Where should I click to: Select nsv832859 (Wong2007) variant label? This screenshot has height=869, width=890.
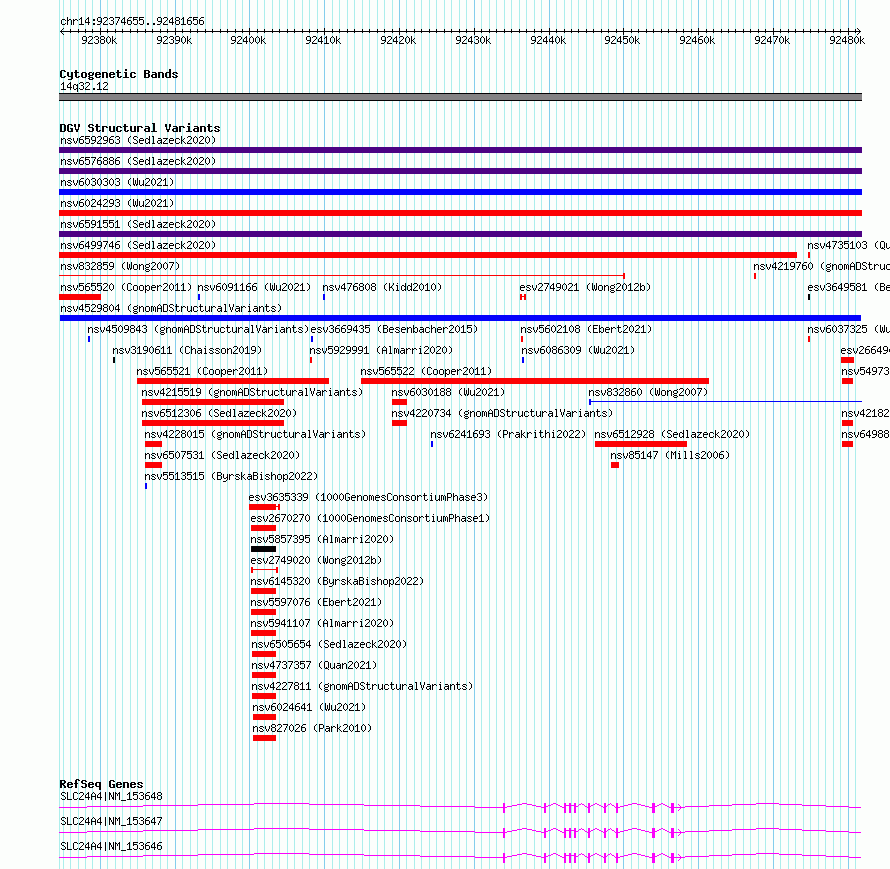(x=120, y=266)
